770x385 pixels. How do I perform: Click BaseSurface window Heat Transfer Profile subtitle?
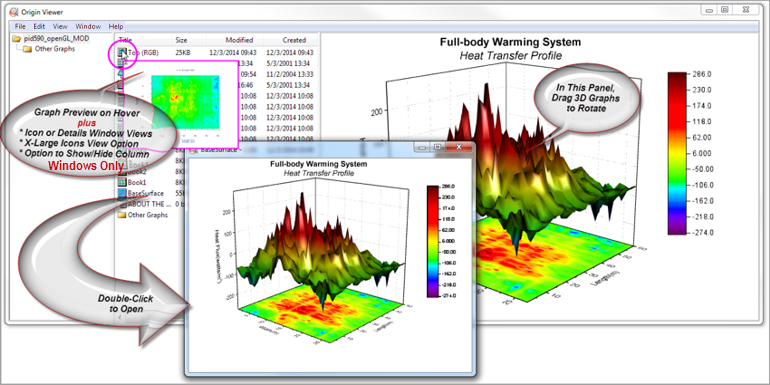[319, 173]
